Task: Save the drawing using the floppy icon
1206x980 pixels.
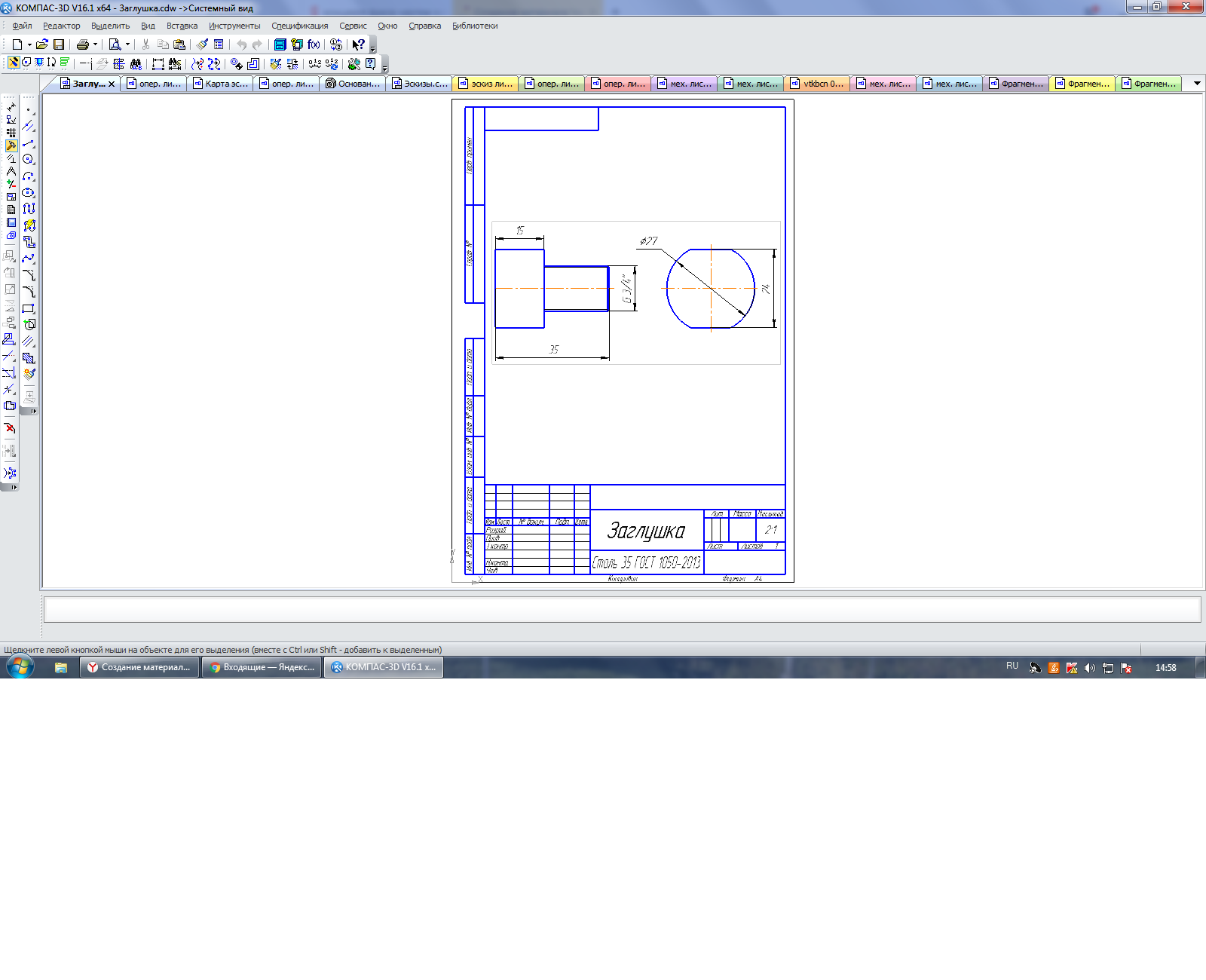Action: tap(59, 44)
